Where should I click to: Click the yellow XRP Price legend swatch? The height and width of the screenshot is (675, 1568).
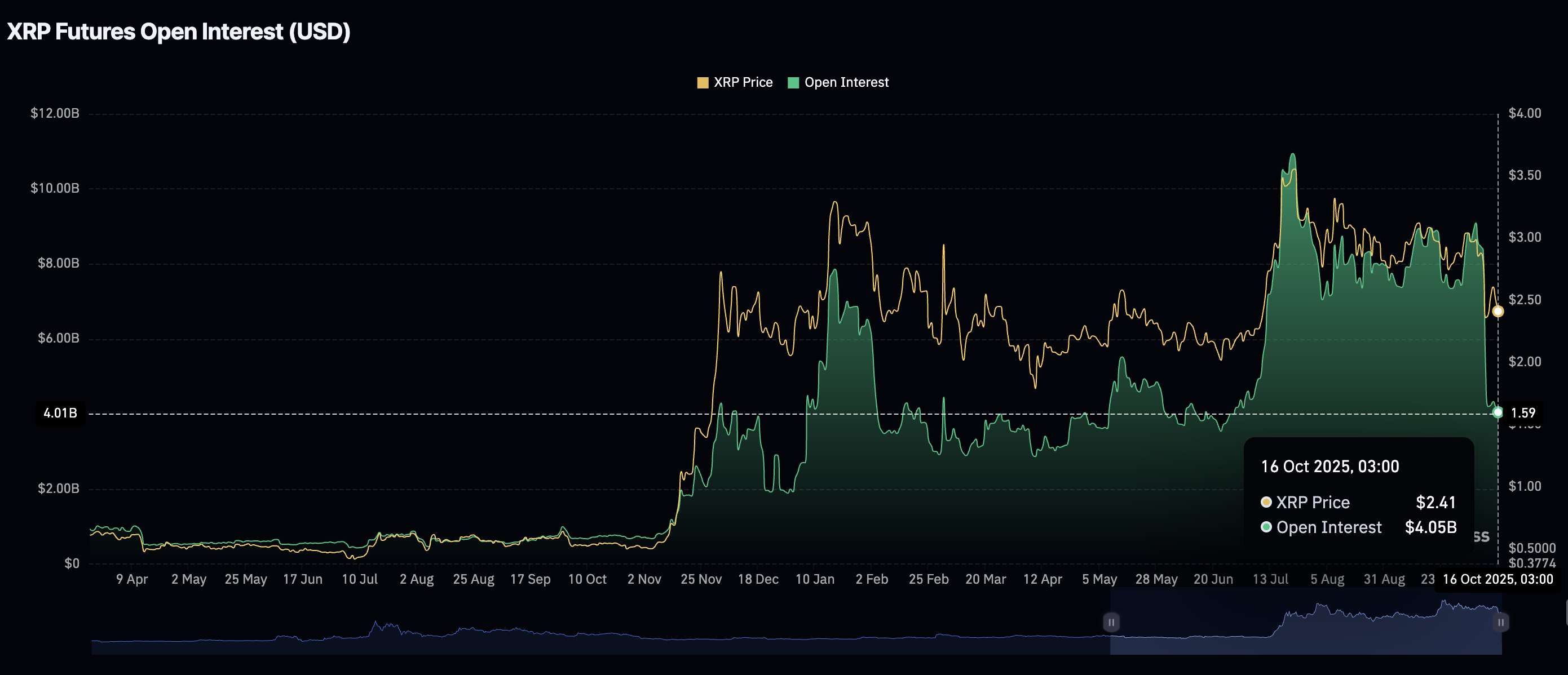tap(703, 83)
